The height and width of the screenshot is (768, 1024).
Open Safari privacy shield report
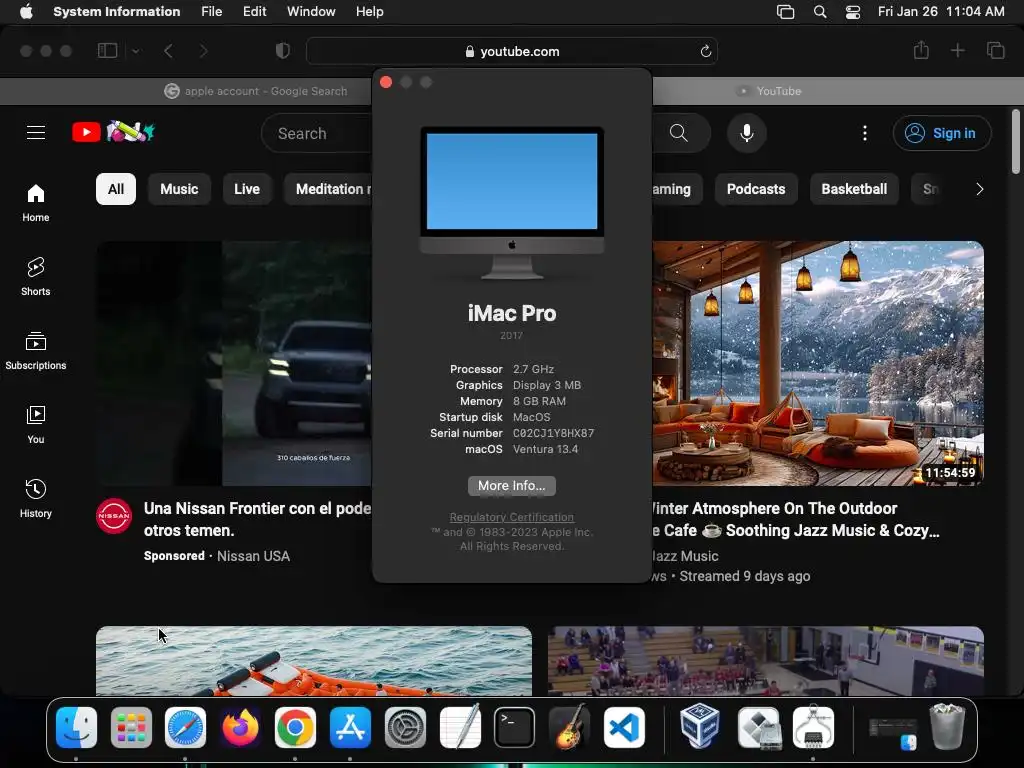(x=283, y=51)
